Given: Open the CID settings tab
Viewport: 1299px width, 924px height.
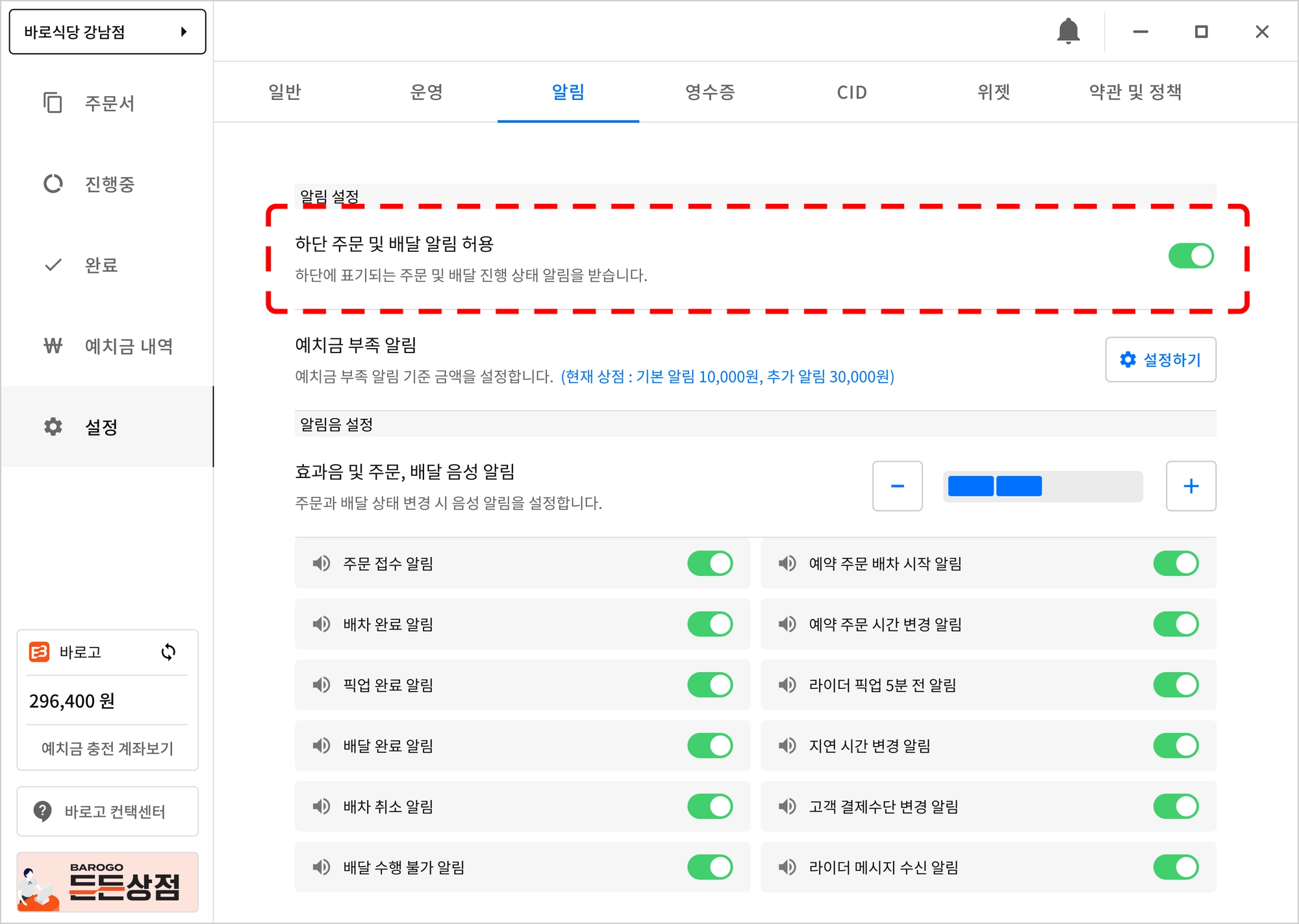Looking at the screenshot, I should 851,92.
